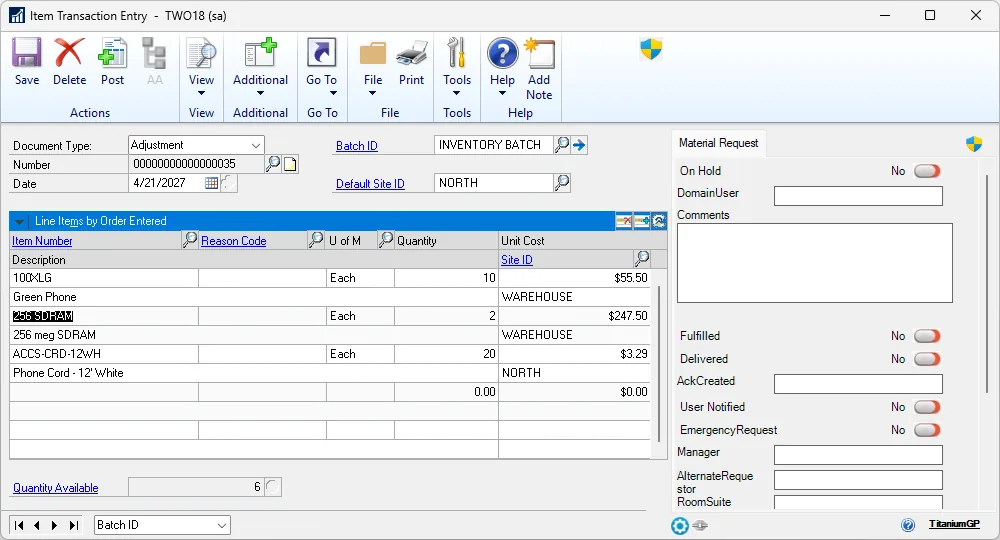Click the Reason Code column link
Image resolution: width=1000 pixels, height=540 pixels.
(x=233, y=241)
